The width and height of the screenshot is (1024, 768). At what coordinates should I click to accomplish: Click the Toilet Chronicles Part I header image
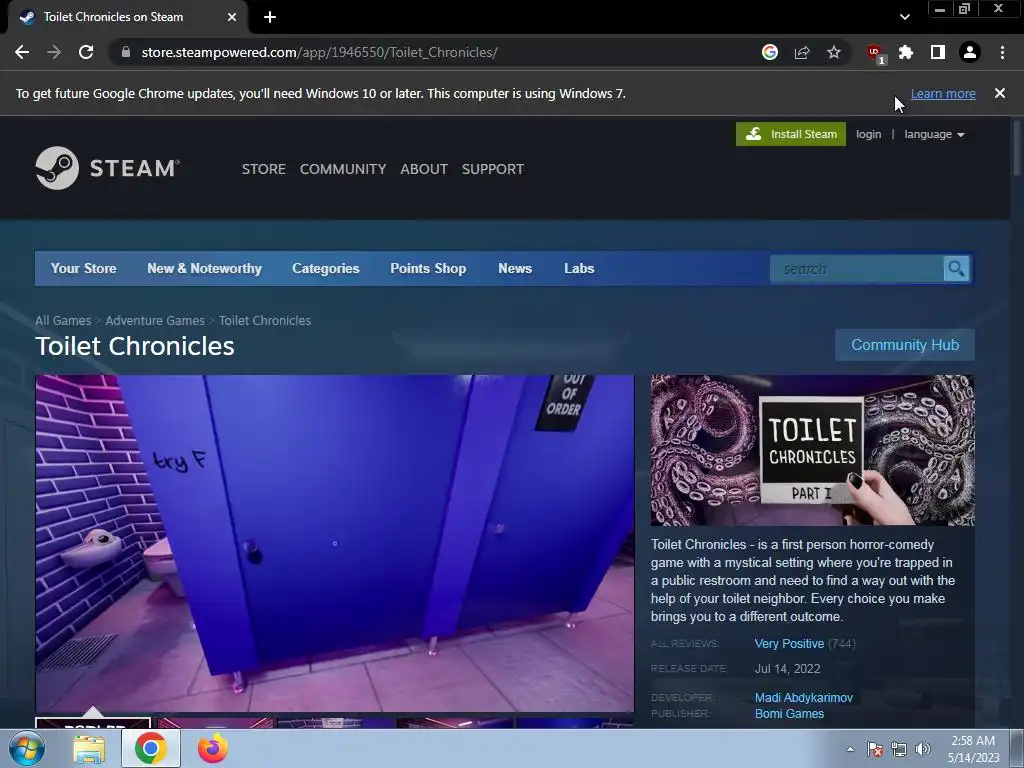tap(812, 450)
